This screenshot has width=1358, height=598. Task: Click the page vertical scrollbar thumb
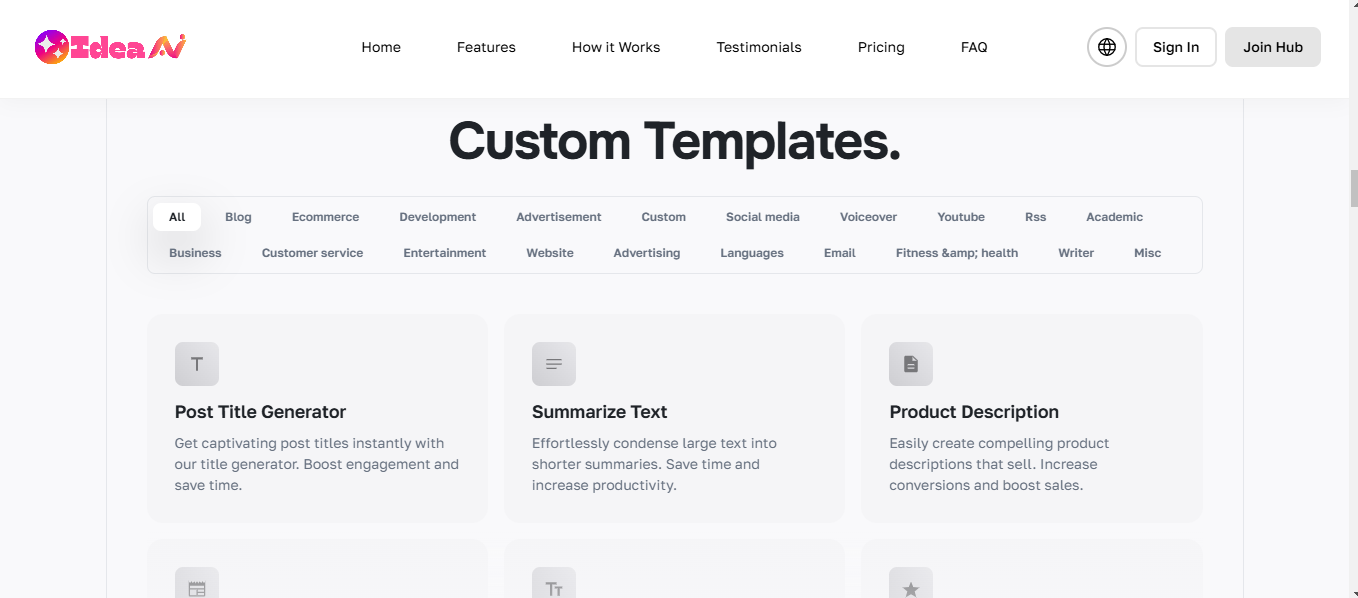1354,188
